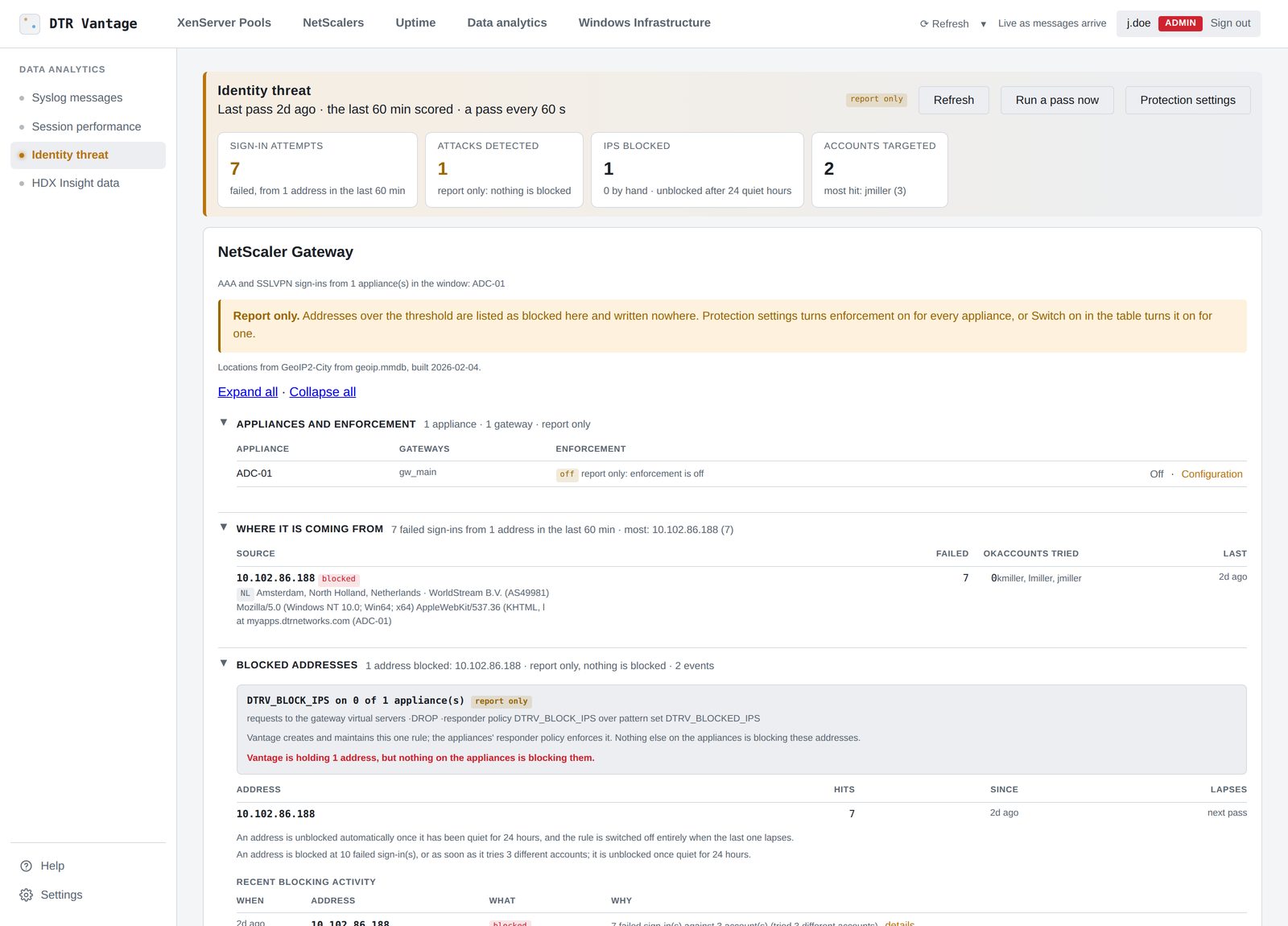Open the Help icon in sidebar
This screenshot has height=926, width=1288.
[26, 866]
